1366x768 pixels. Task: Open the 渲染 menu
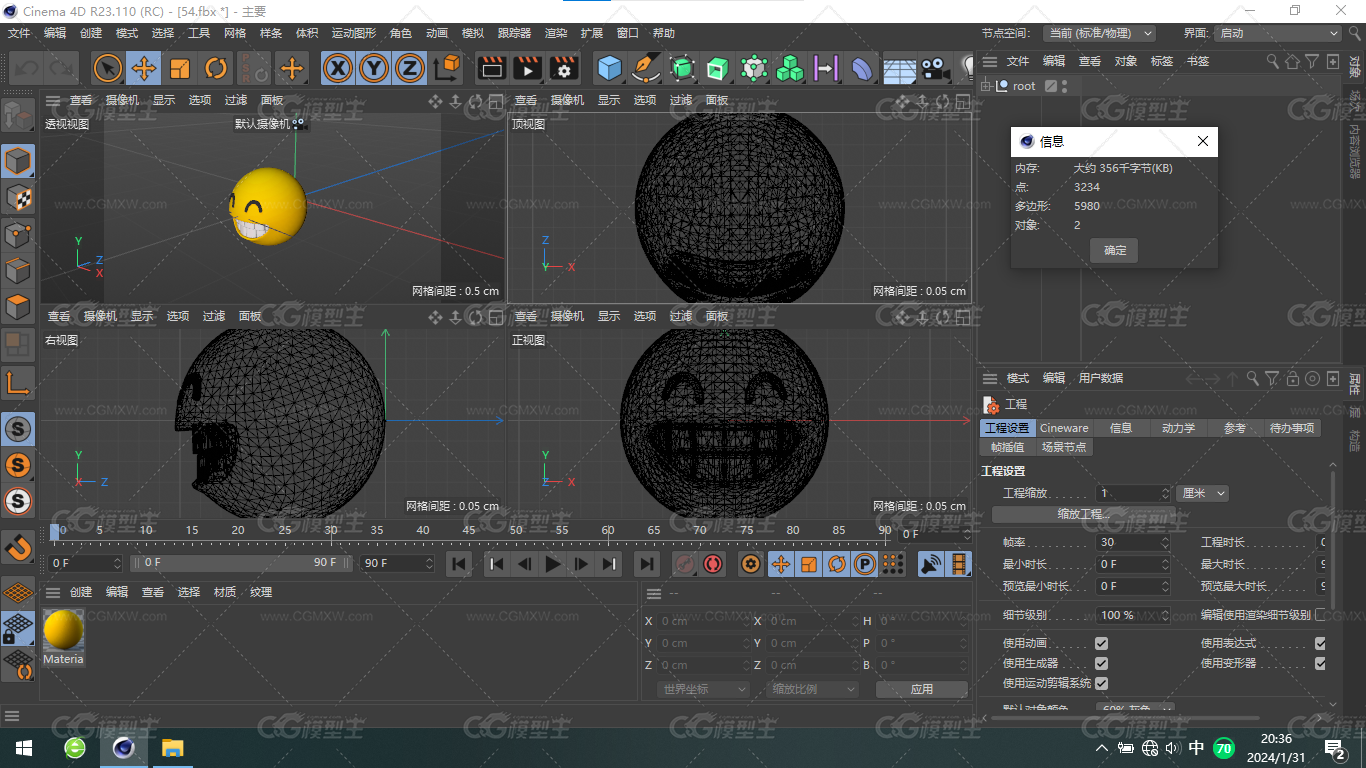click(x=556, y=33)
